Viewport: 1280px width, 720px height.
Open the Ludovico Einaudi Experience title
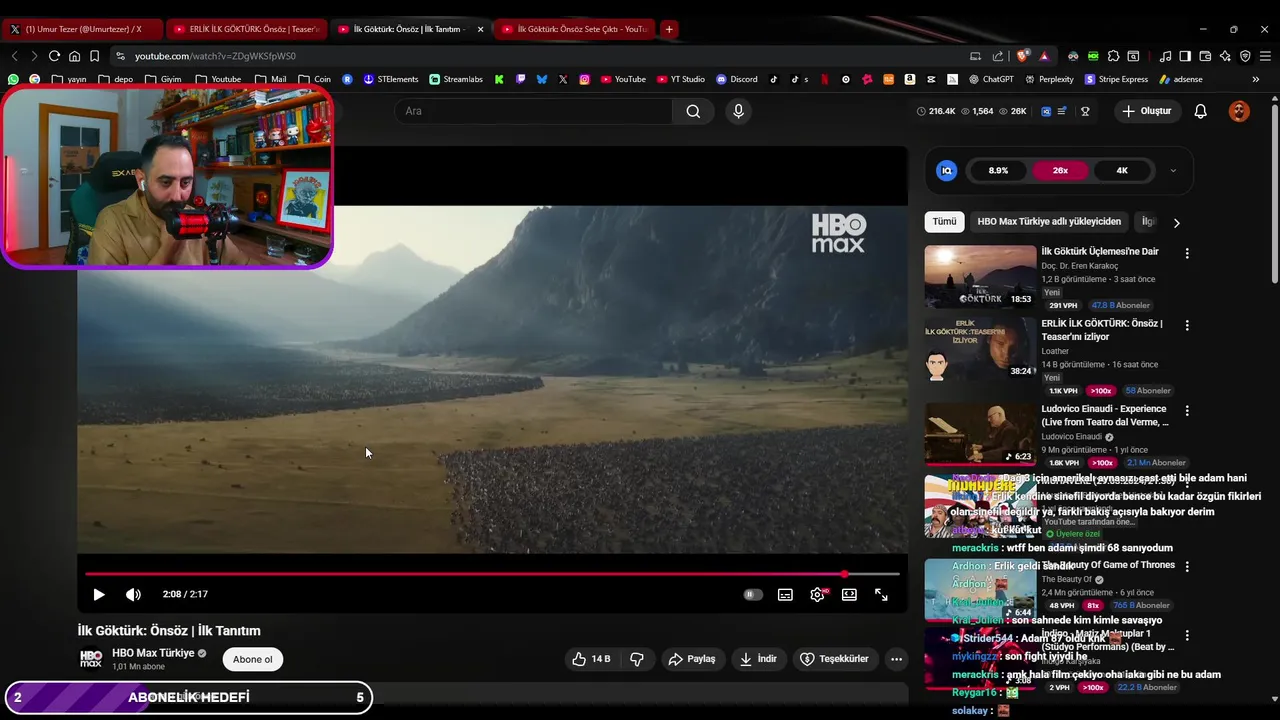(x=1103, y=416)
